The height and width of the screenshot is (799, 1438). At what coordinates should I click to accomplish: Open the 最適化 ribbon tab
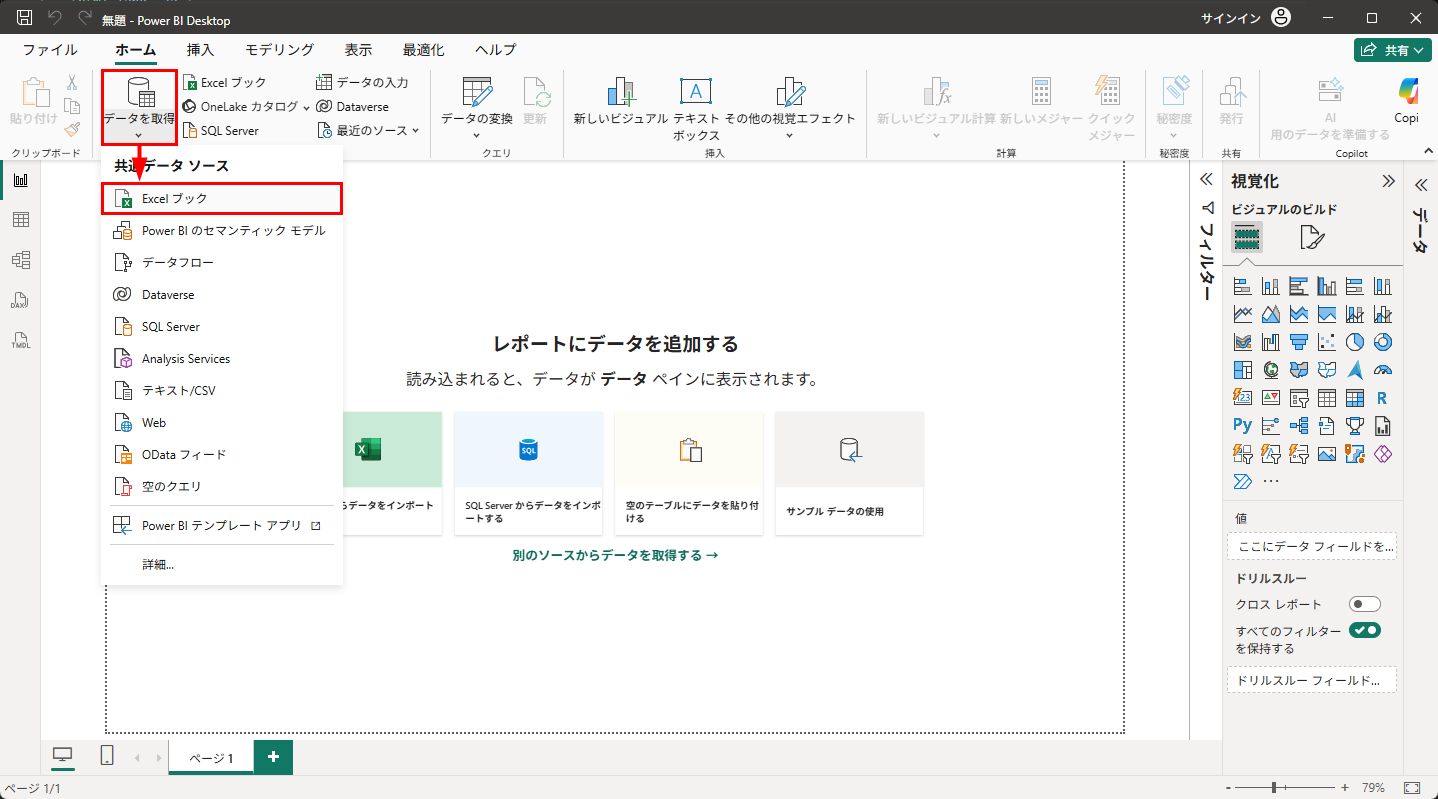tap(424, 50)
